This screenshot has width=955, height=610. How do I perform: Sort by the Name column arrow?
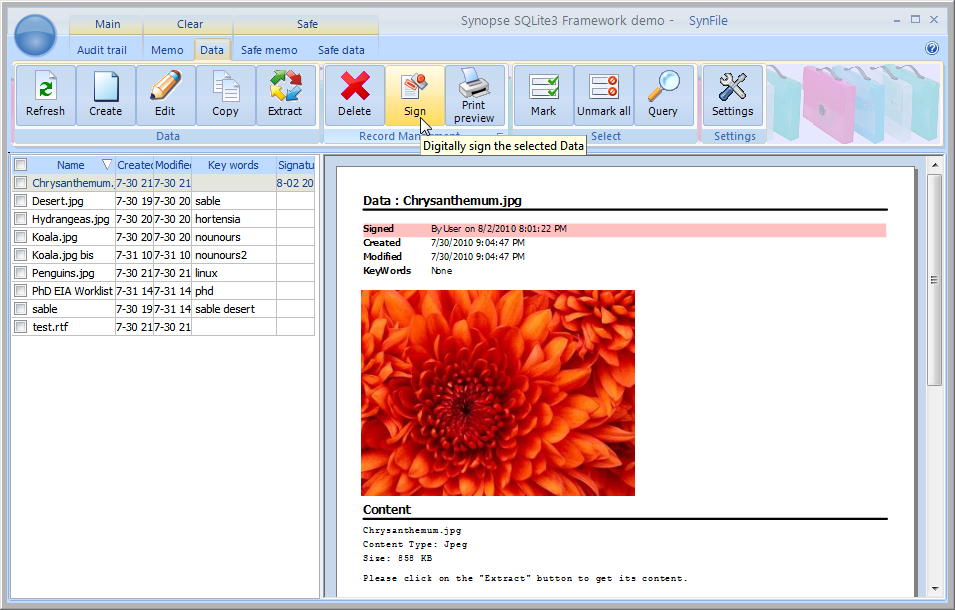click(x=107, y=165)
